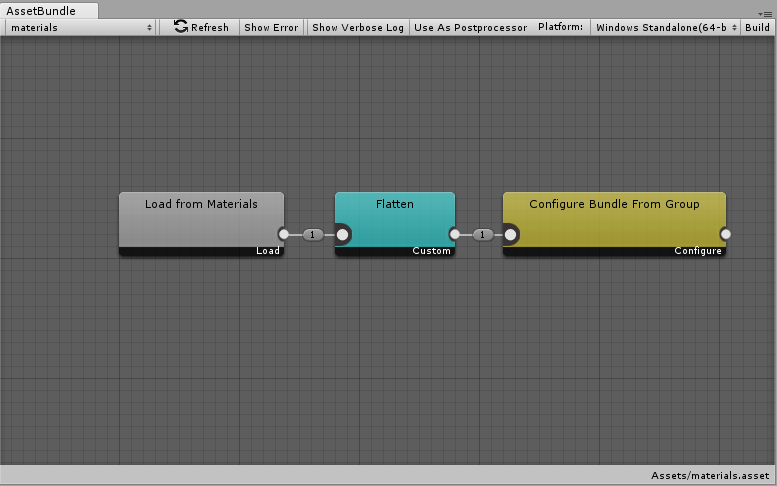Screen dimensions: 777x486
Task: Click the Custom label on Flatten node
Action: (432, 251)
